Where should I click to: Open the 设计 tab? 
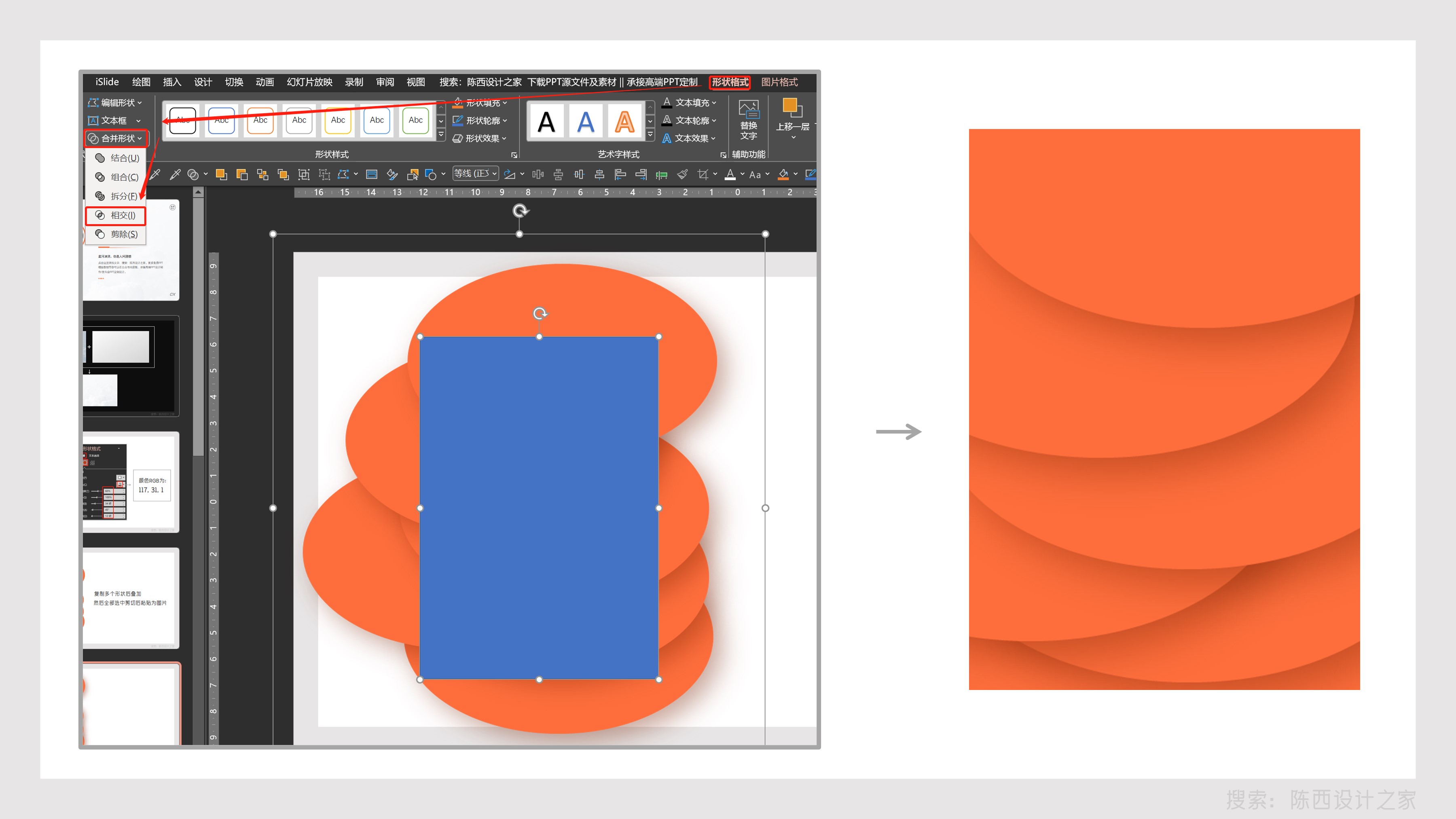pyautogui.click(x=203, y=82)
